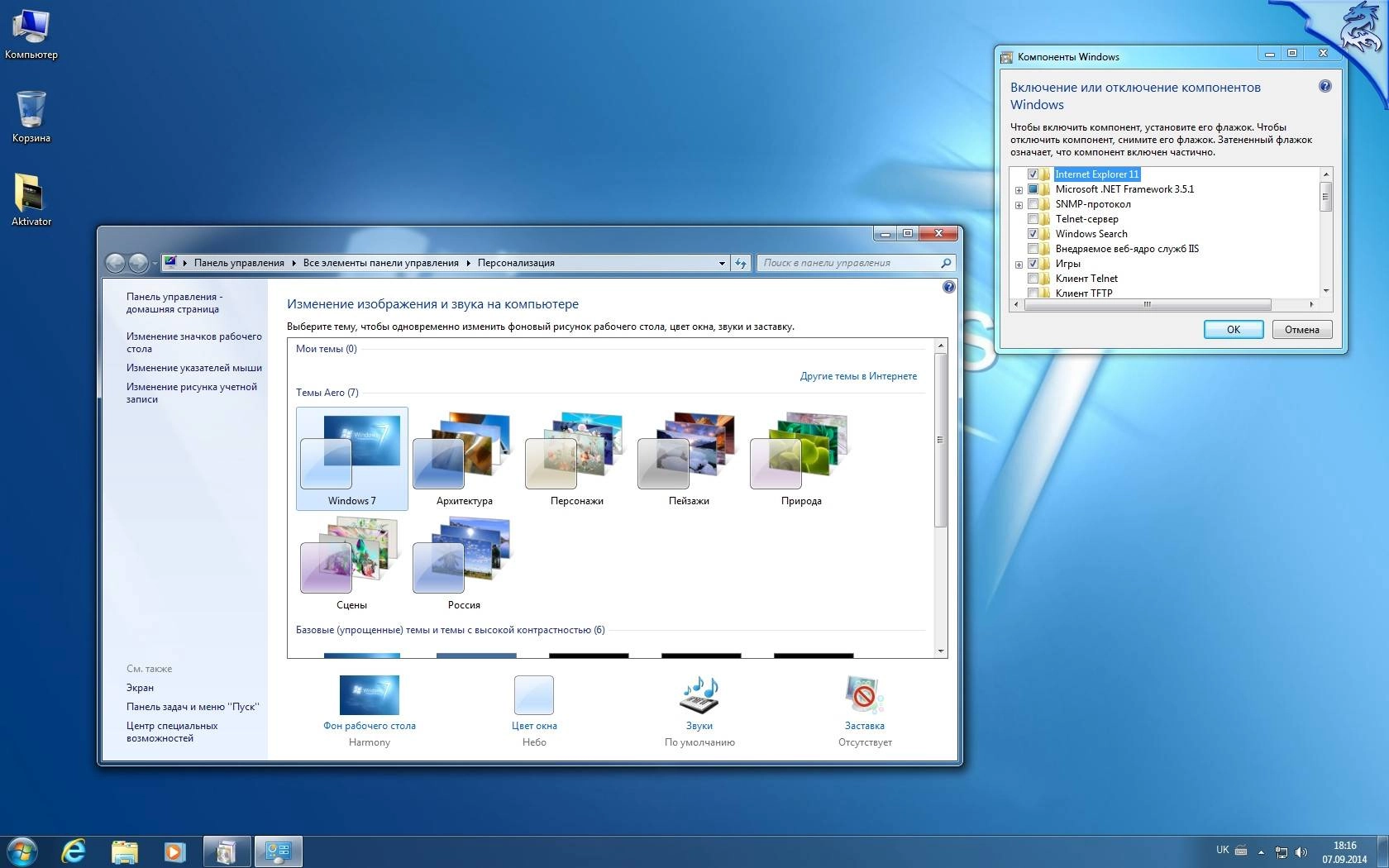The width and height of the screenshot is (1389, 868).
Task: Open the Компьютер desktop icon
Action: (31, 35)
